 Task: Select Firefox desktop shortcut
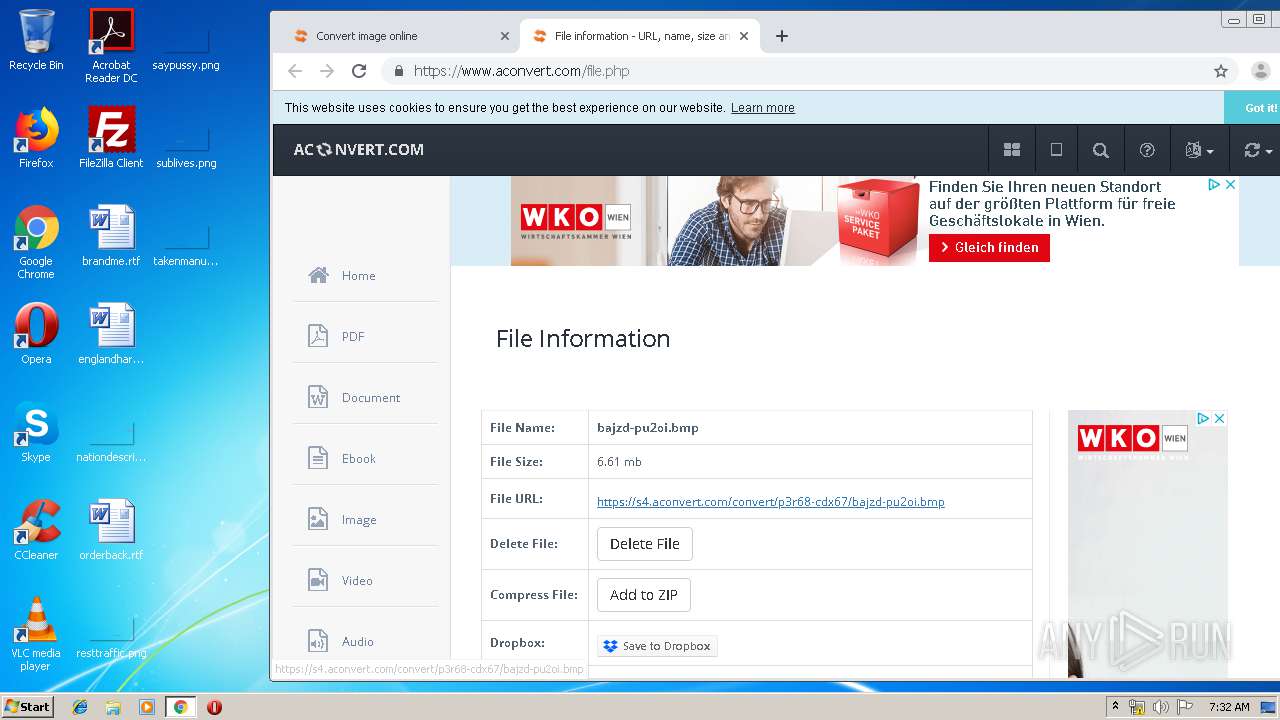click(x=36, y=138)
